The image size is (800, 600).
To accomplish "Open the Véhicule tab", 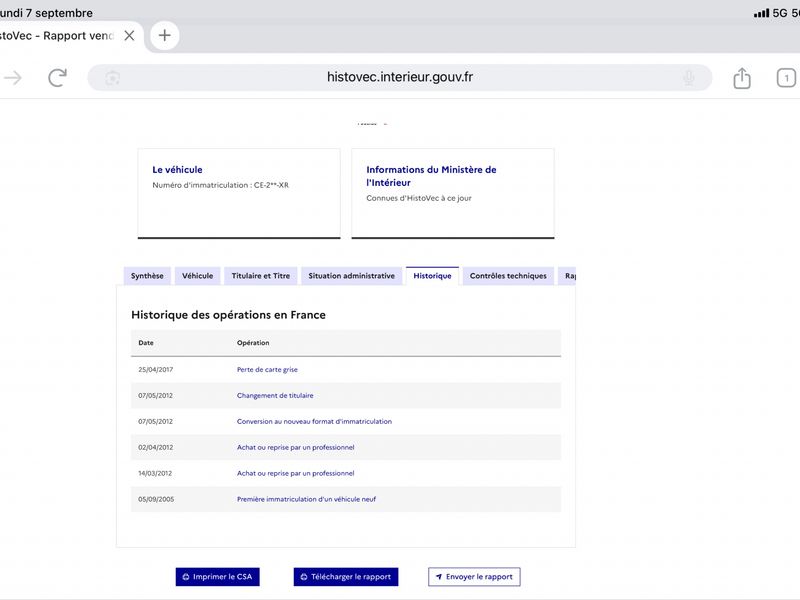I will click(x=197, y=276).
